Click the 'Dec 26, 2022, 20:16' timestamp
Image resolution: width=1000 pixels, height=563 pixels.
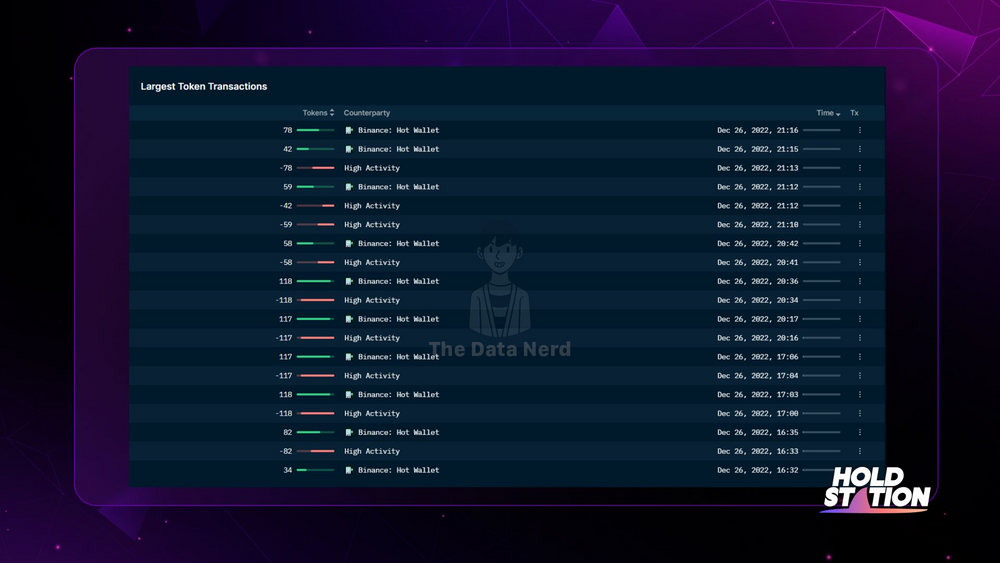pos(758,338)
